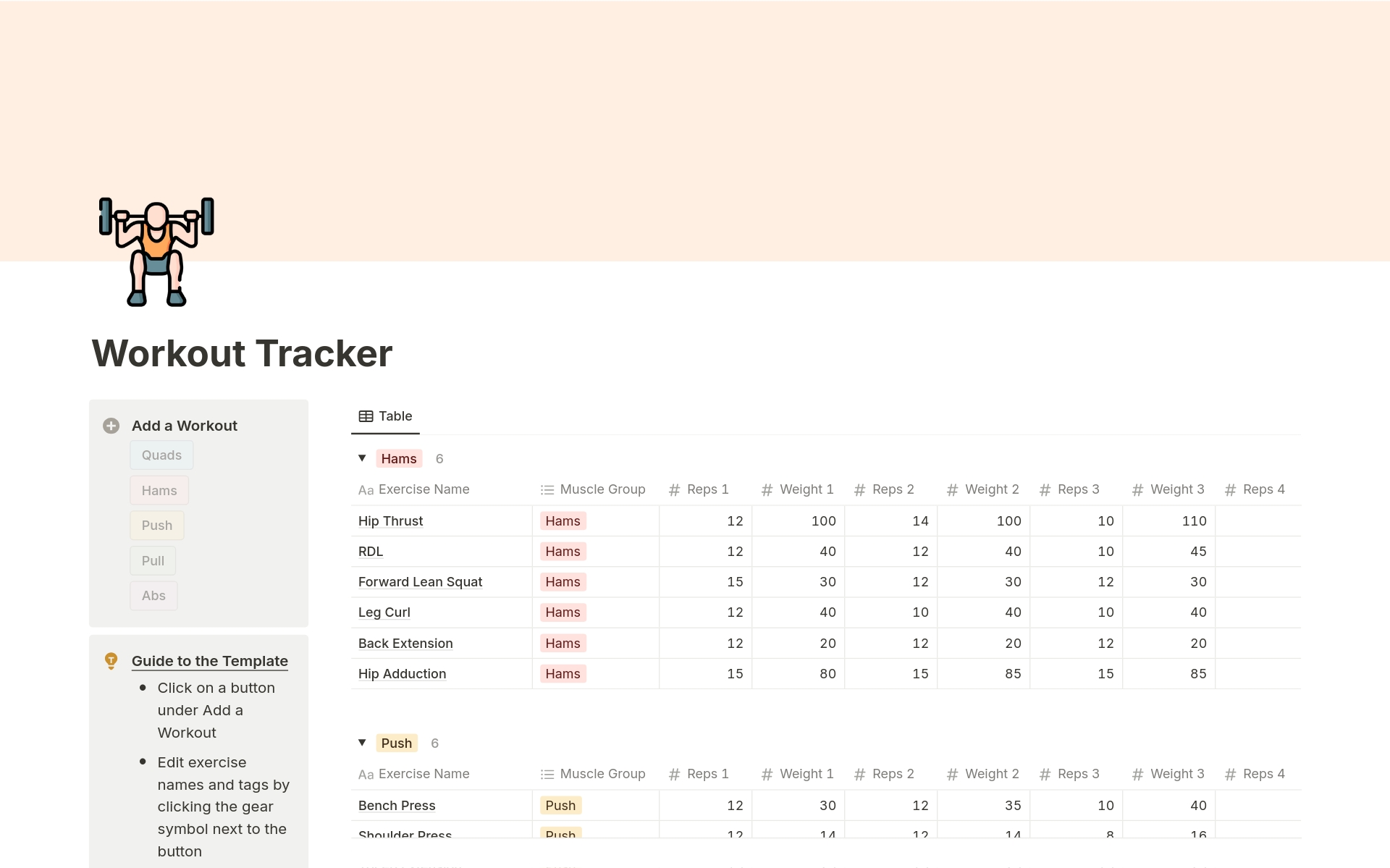The width and height of the screenshot is (1390, 868).
Task: Toggle visibility of Hams muscle group tag
Action: [362, 457]
